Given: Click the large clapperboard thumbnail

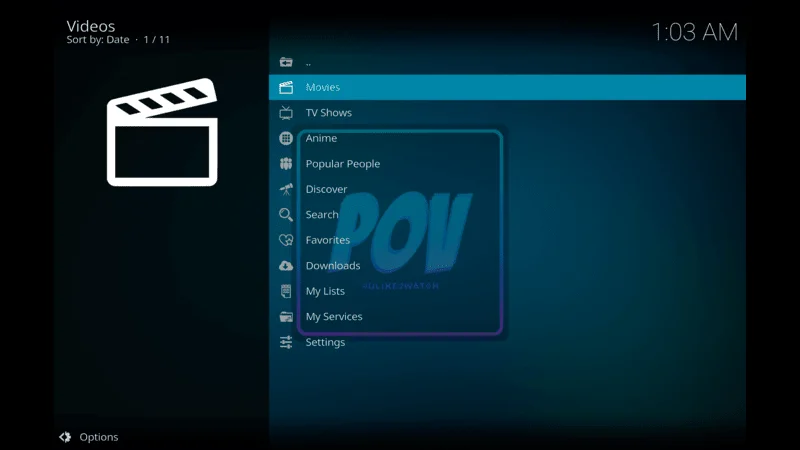Looking at the screenshot, I should [x=162, y=132].
